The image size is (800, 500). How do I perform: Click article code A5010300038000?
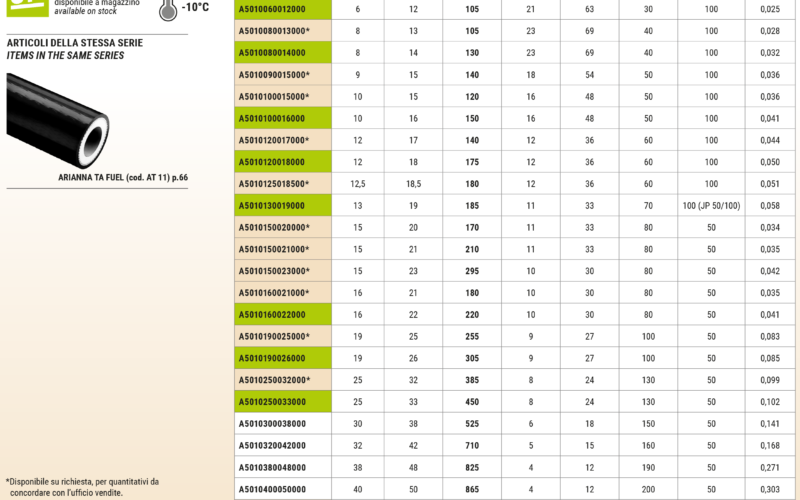coord(273,424)
